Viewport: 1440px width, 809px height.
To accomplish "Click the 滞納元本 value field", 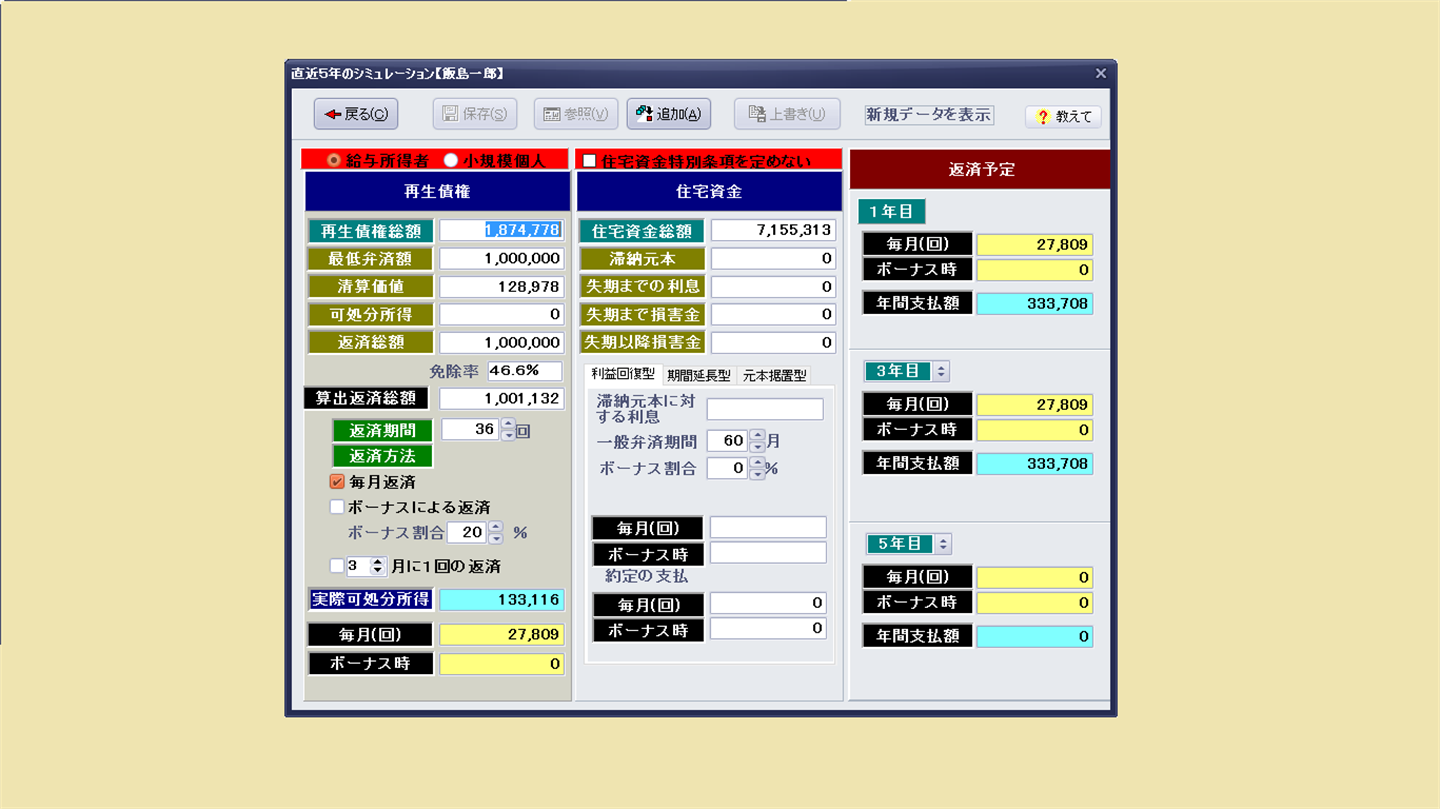I will 773,258.
